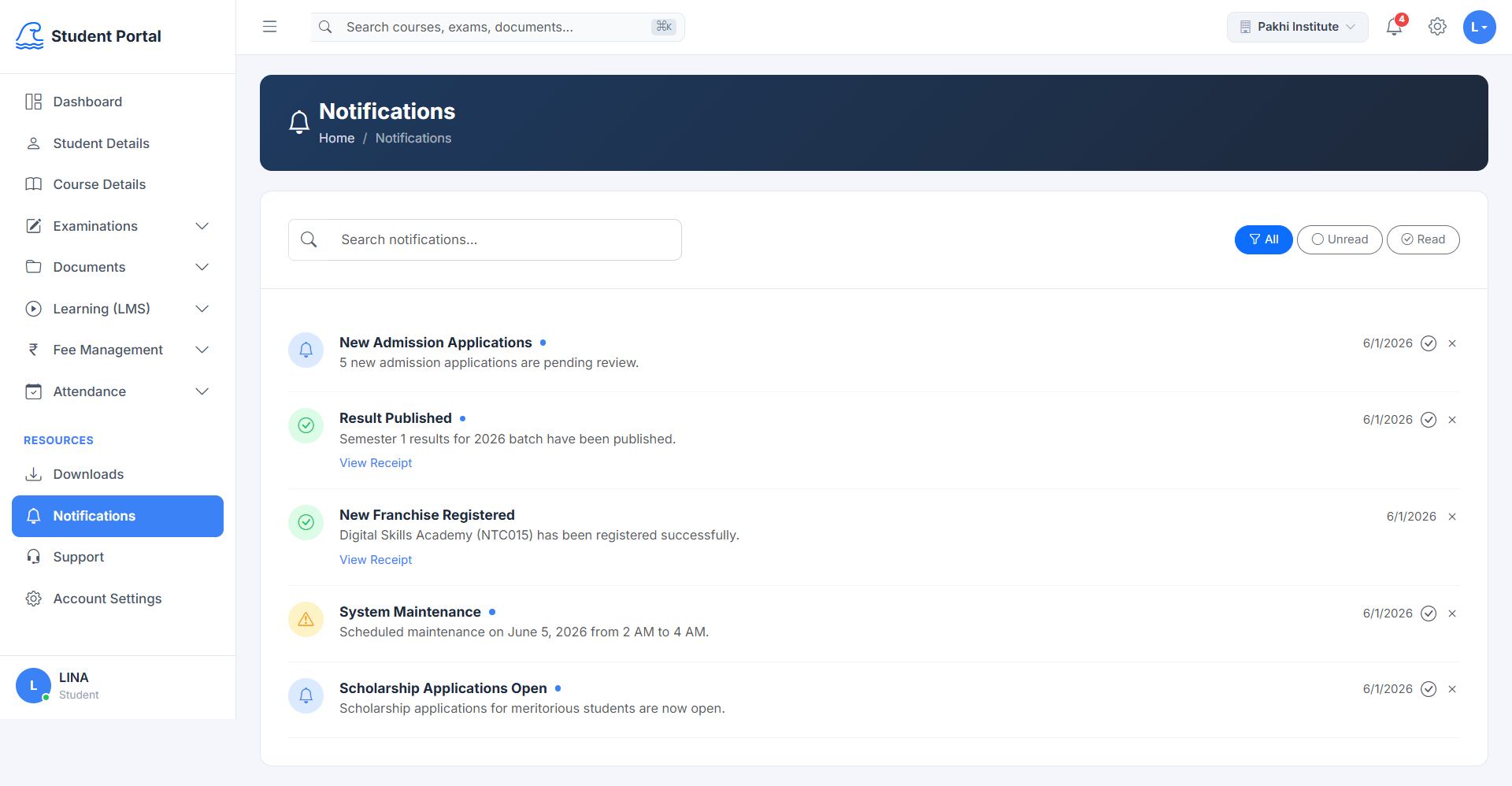Click the Fee Management rupee icon
The width and height of the screenshot is (1512, 786).
click(33, 350)
